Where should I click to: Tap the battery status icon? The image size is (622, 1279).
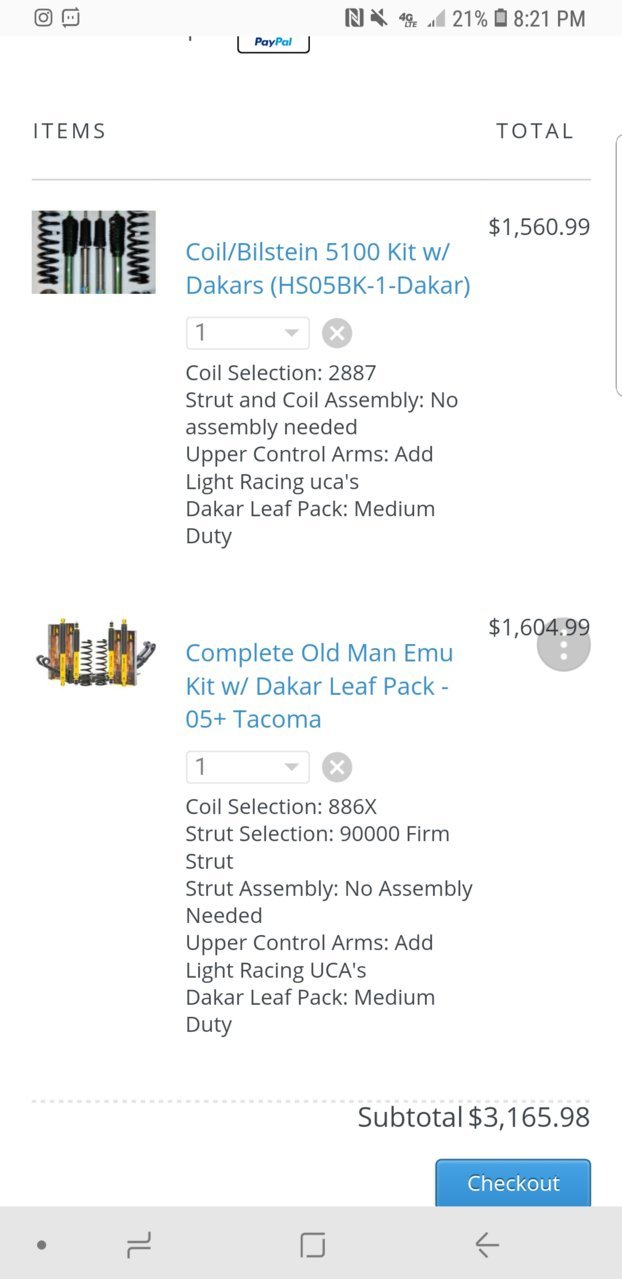[501, 18]
